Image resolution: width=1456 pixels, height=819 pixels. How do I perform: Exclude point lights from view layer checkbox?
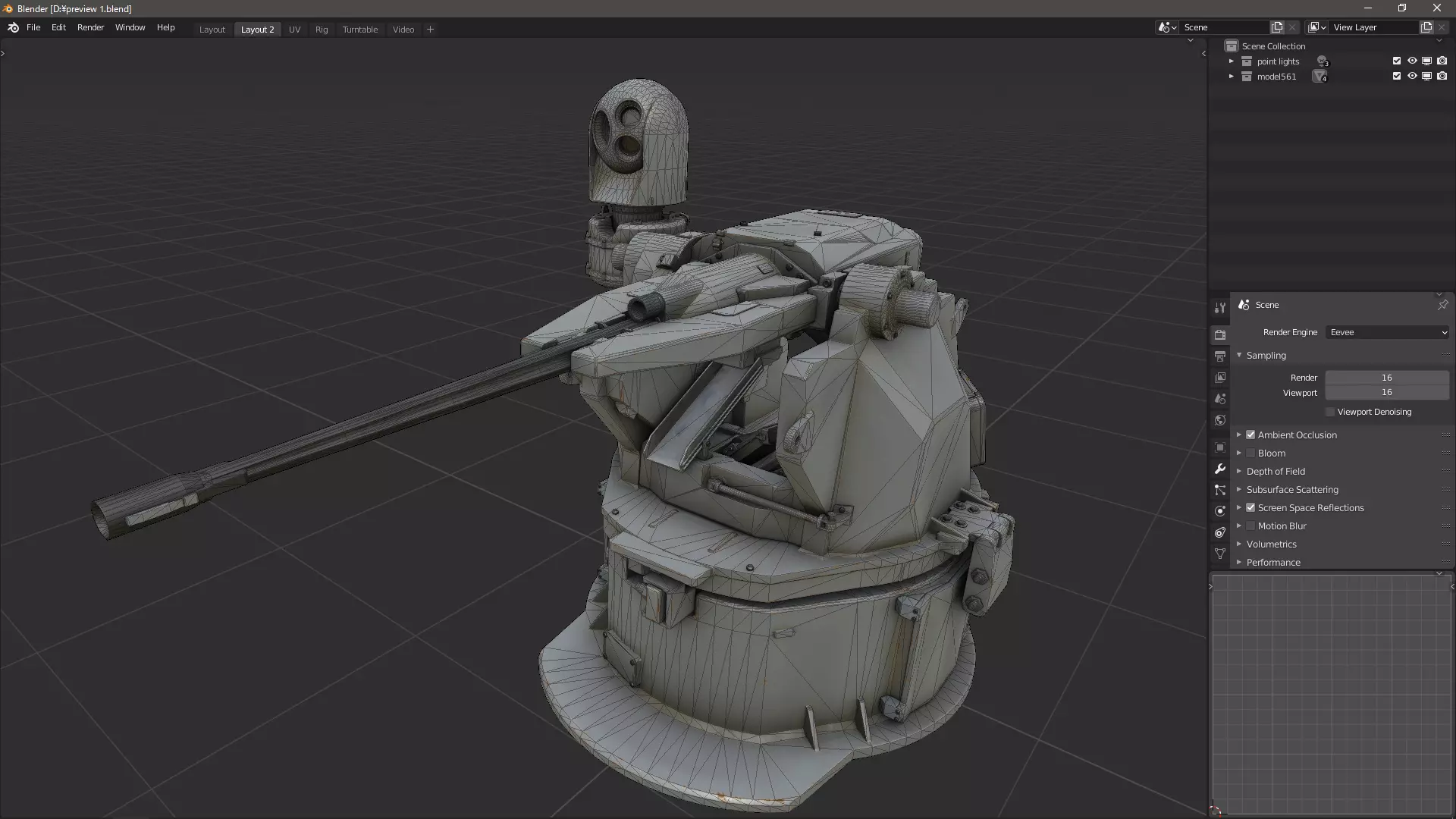click(1397, 61)
